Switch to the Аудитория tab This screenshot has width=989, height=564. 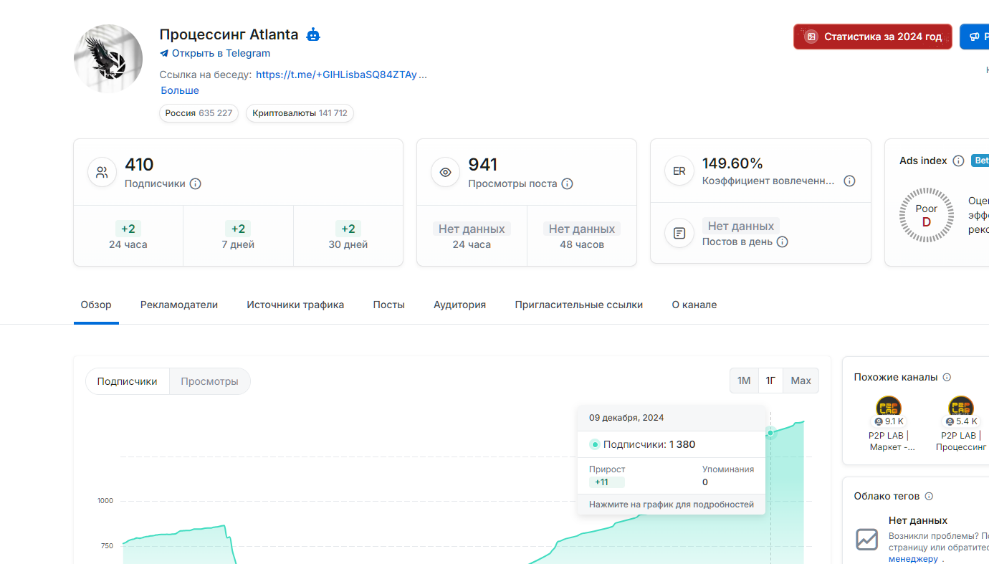pos(459,305)
